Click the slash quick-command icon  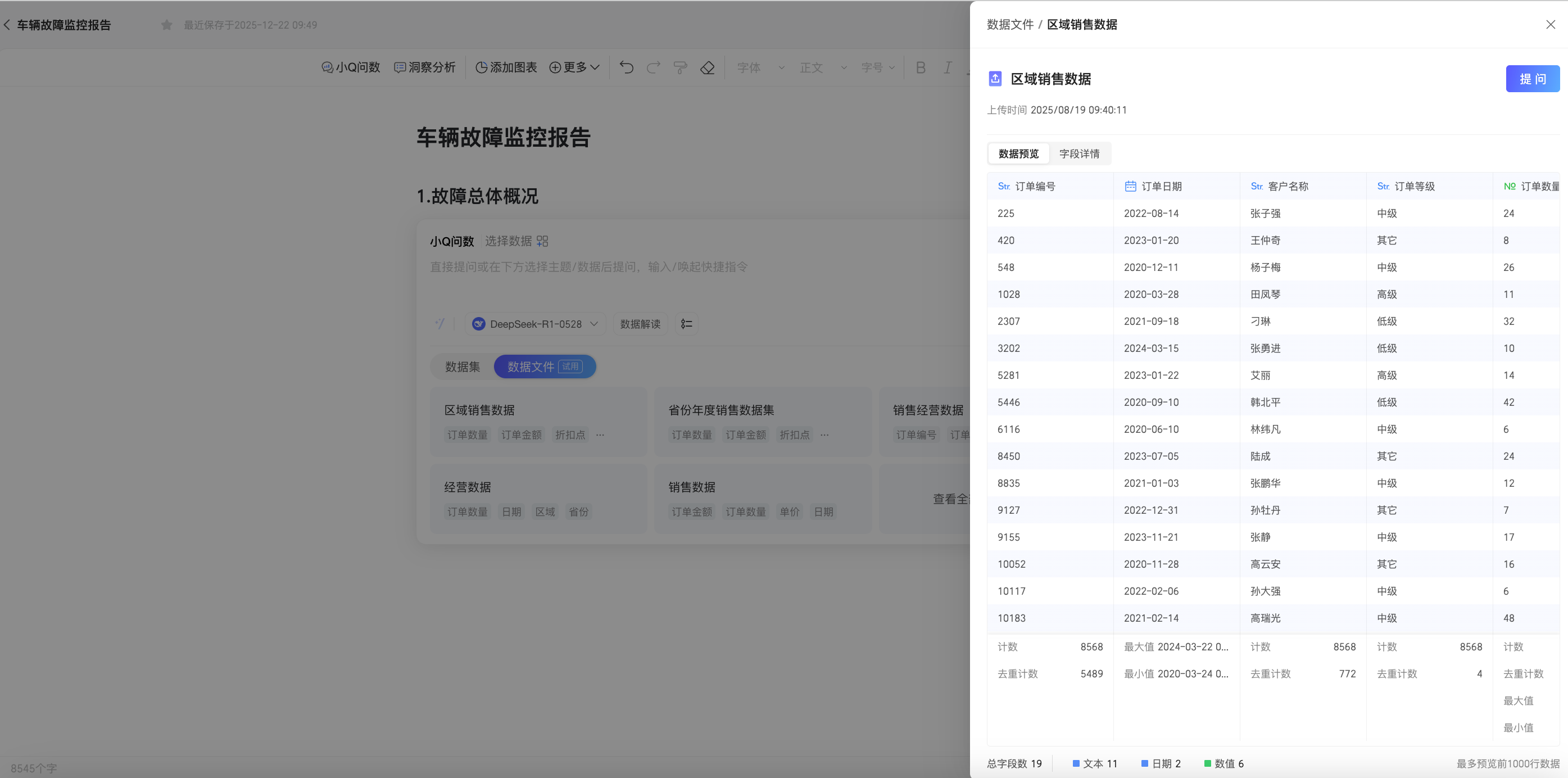[x=440, y=324]
